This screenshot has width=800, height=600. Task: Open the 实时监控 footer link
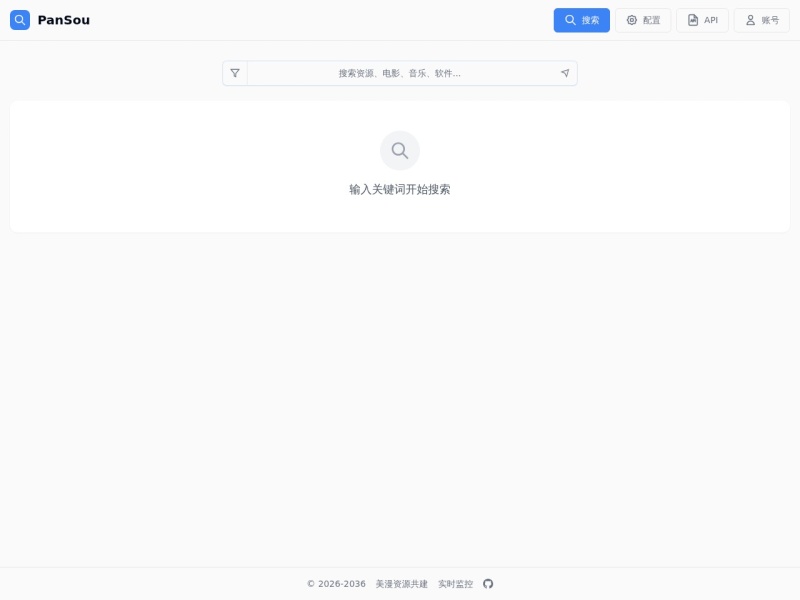tap(456, 584)
